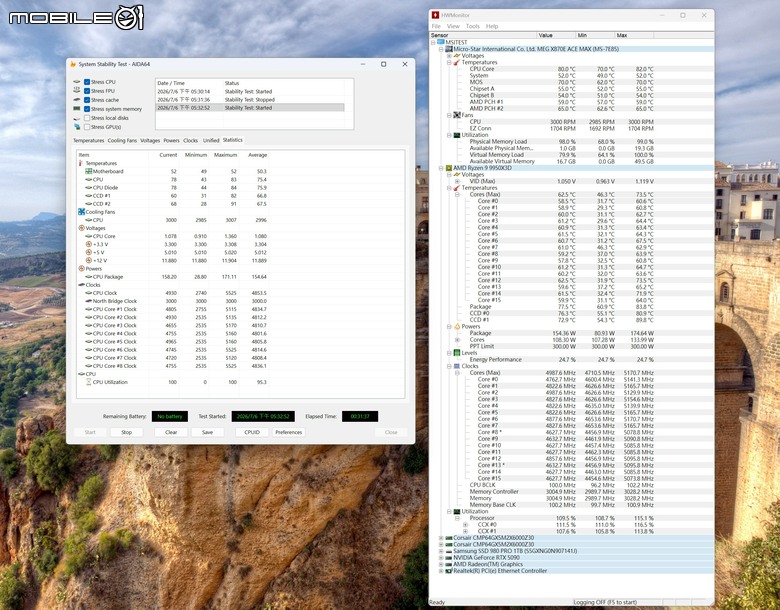Image resolution: width=780 pixels, height=610 pixels.
Task: Click the icon of AIDA64 Powers group
Action: tap(82, 268)
